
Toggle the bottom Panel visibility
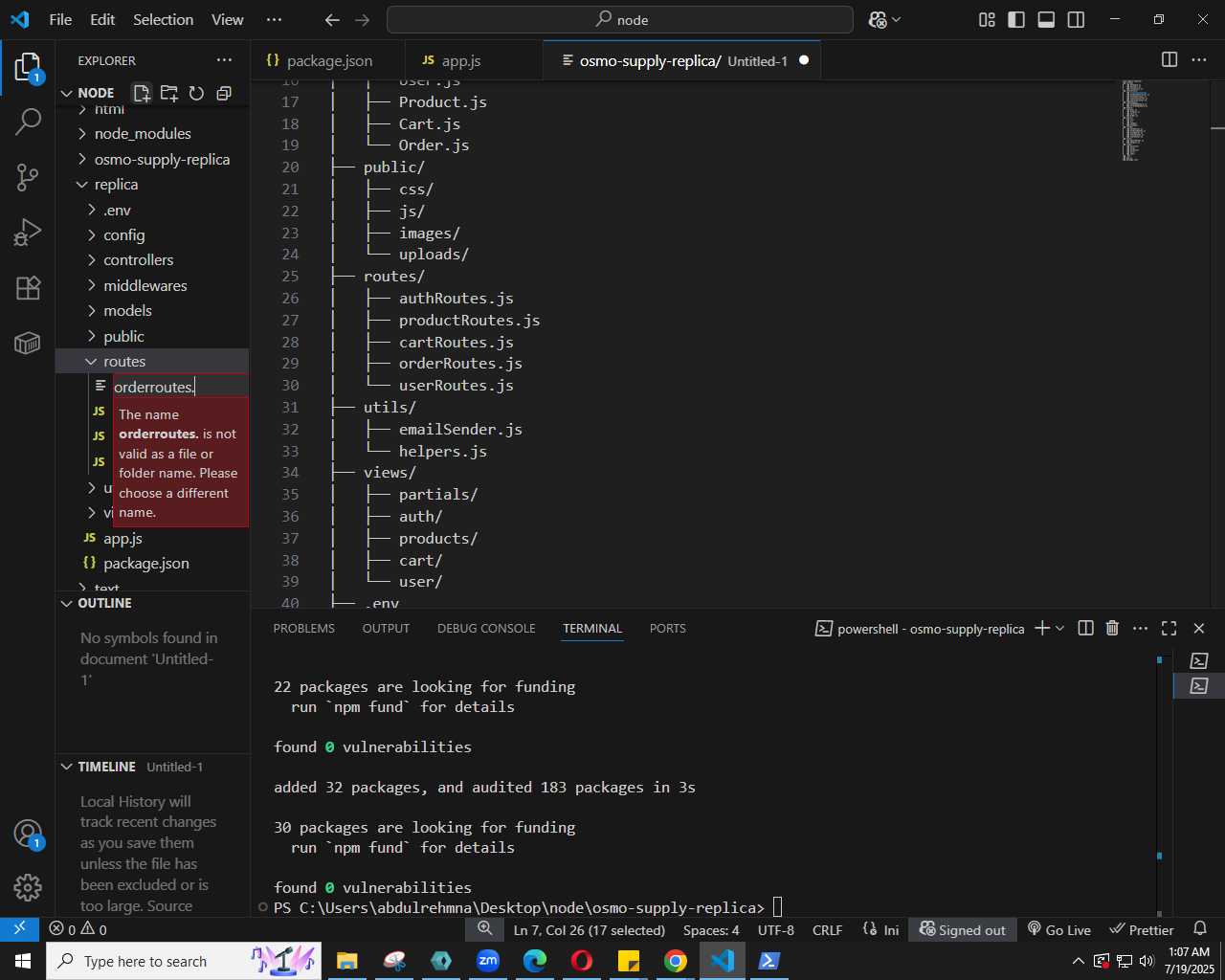[x=1046, y=19]
